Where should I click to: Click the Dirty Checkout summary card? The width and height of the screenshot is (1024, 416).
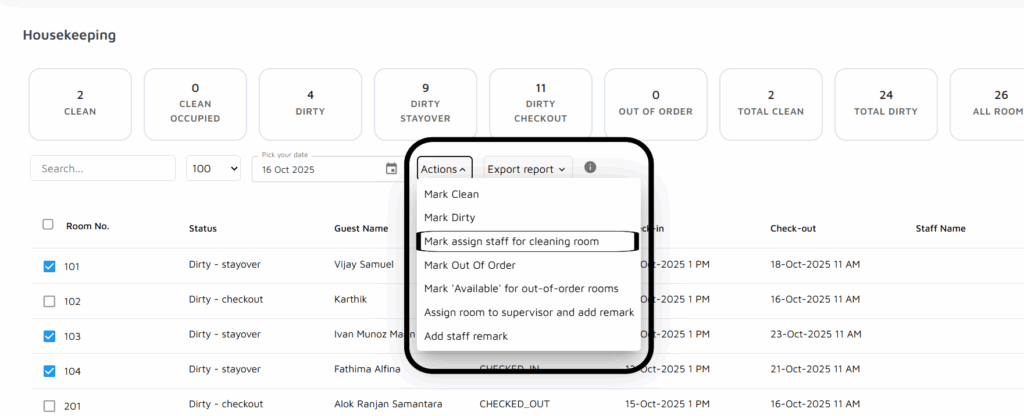pos(540,104)
